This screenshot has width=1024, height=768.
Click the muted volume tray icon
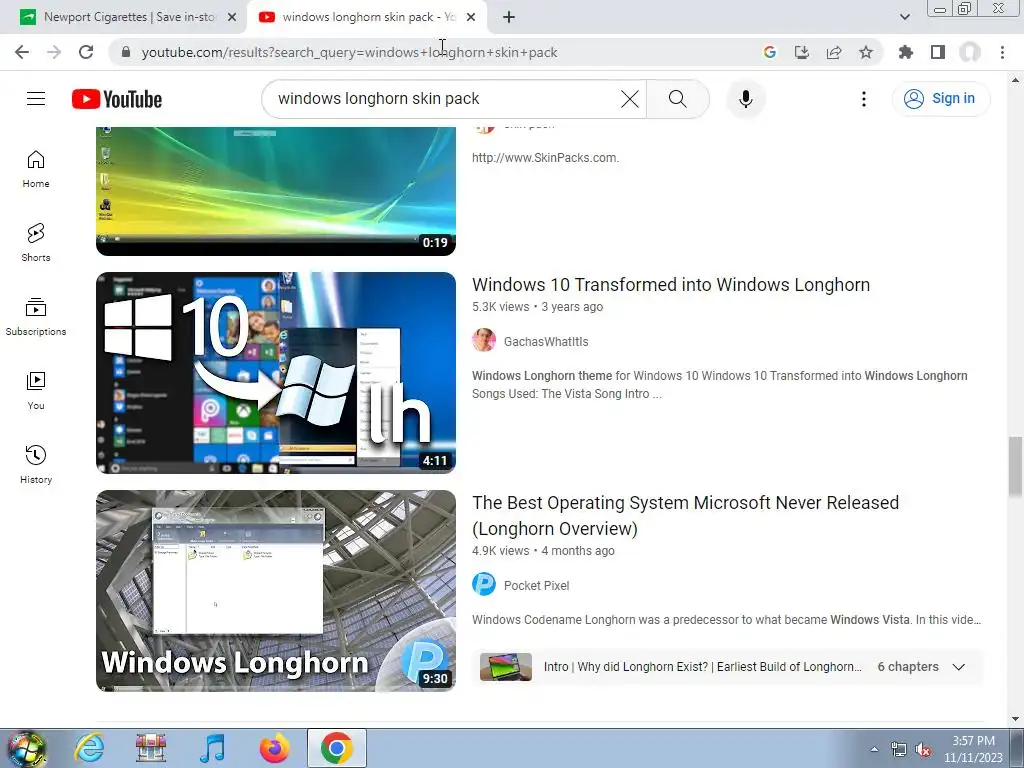923,750
